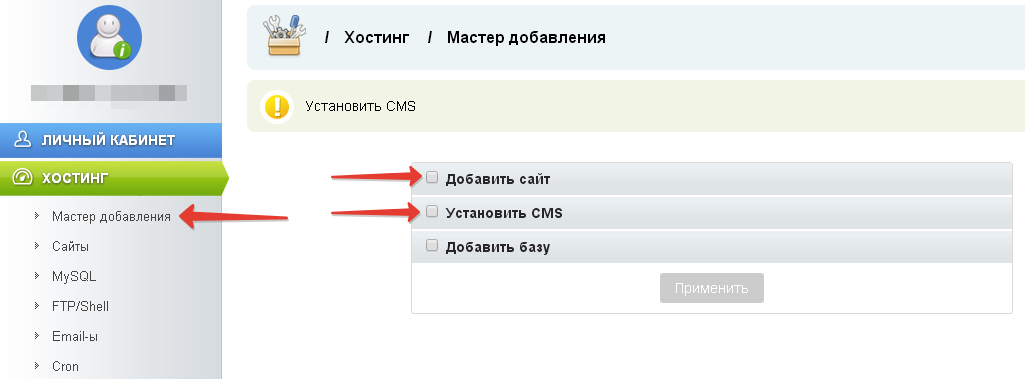Click the user avatar icon

point(110,38)
